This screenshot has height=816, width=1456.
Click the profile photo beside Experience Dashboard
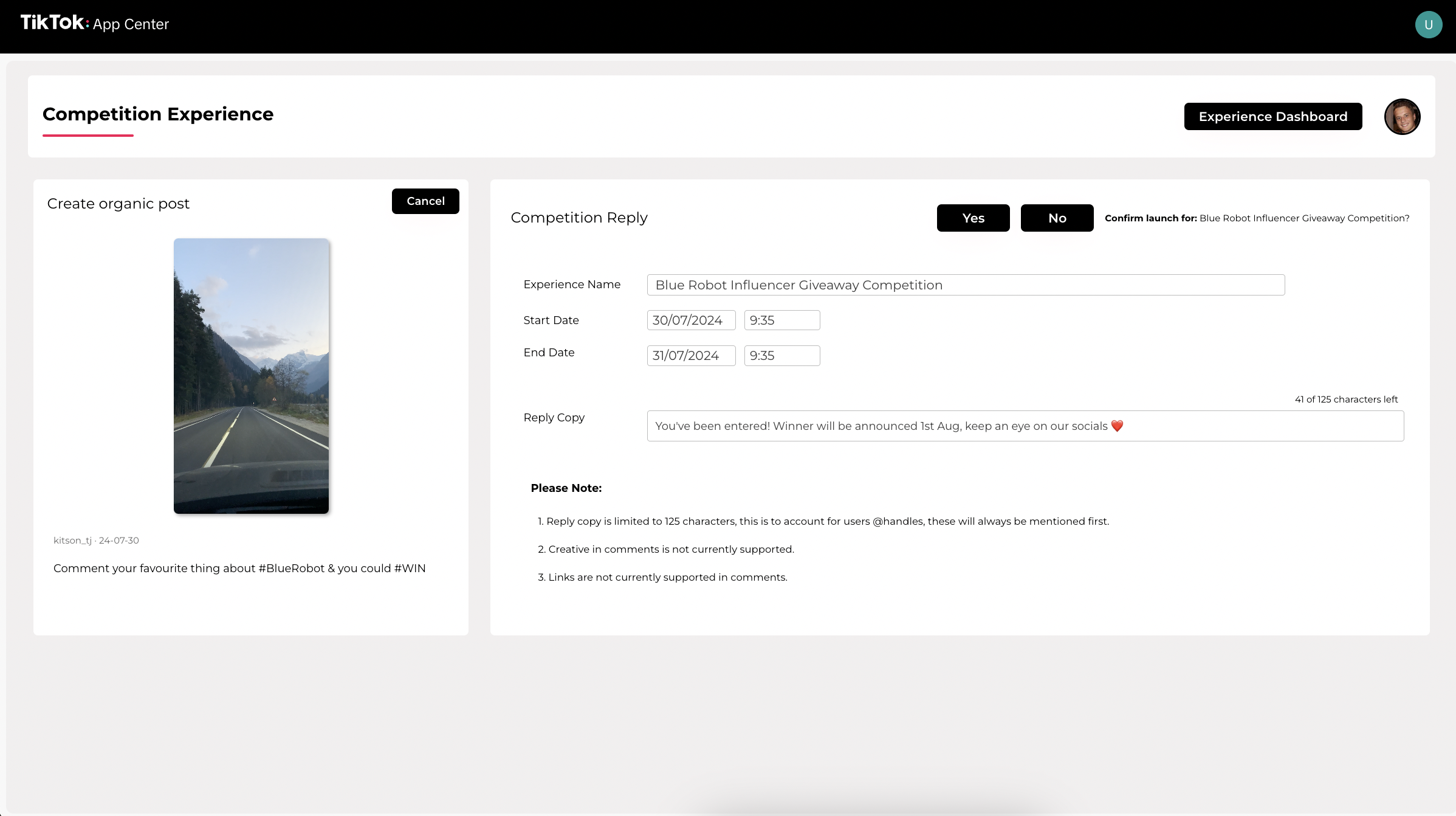tap(1402, 117)
